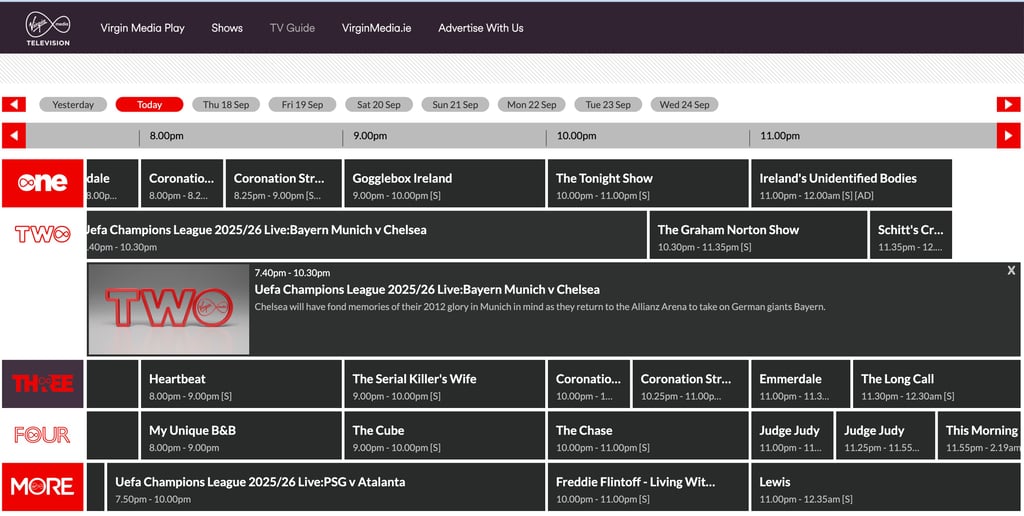The image size is (1024, 516).
Task: Open the TV Guide menu item
Action: coord(292,28)
